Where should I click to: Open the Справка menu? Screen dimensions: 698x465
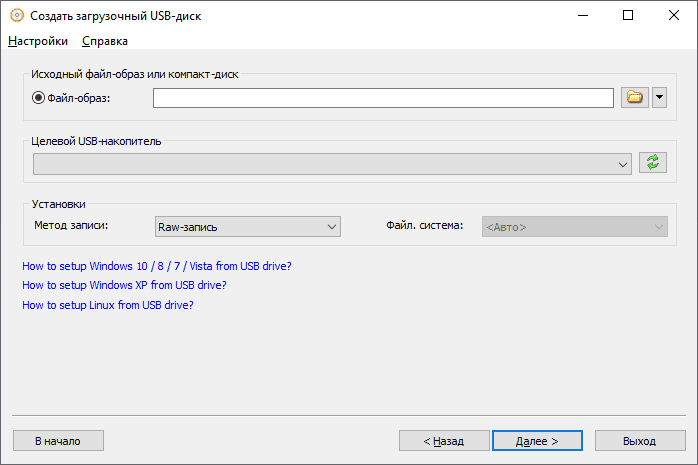coord(105,41)
